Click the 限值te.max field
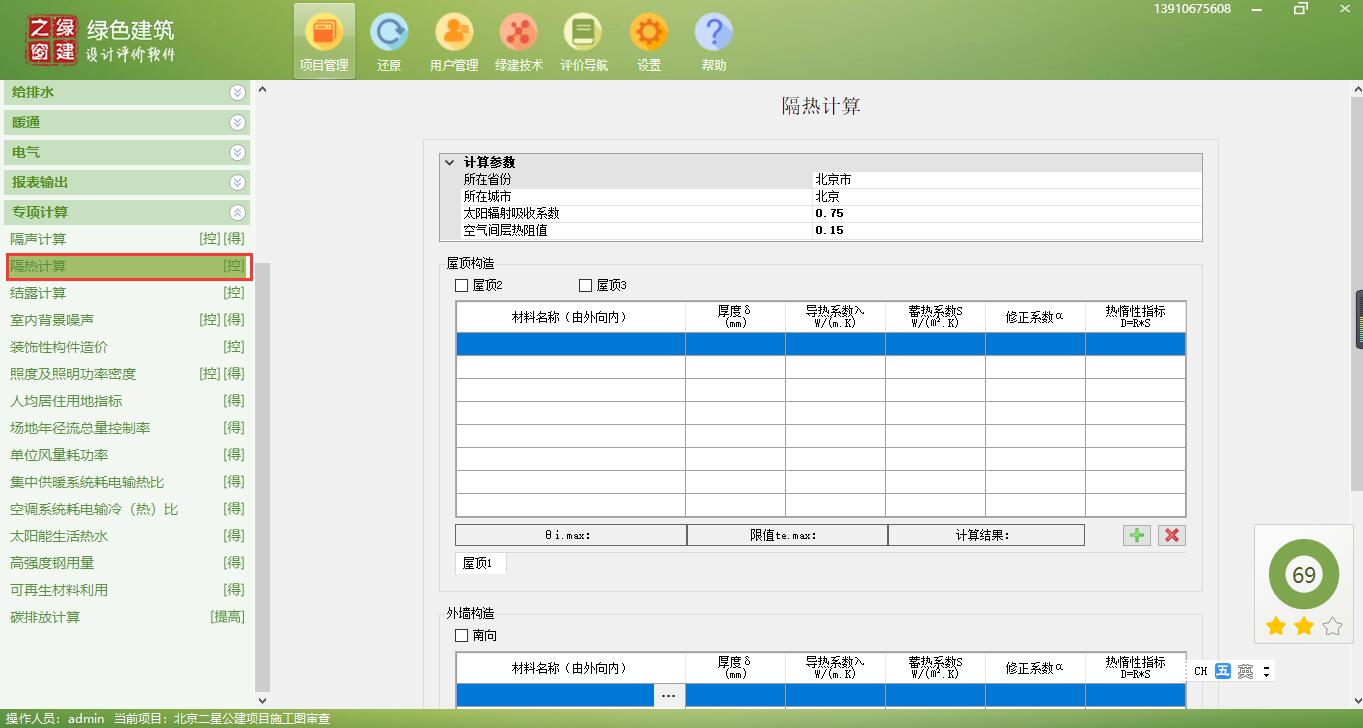Screen dimensions: 1363x728 (x=787, y=535)
